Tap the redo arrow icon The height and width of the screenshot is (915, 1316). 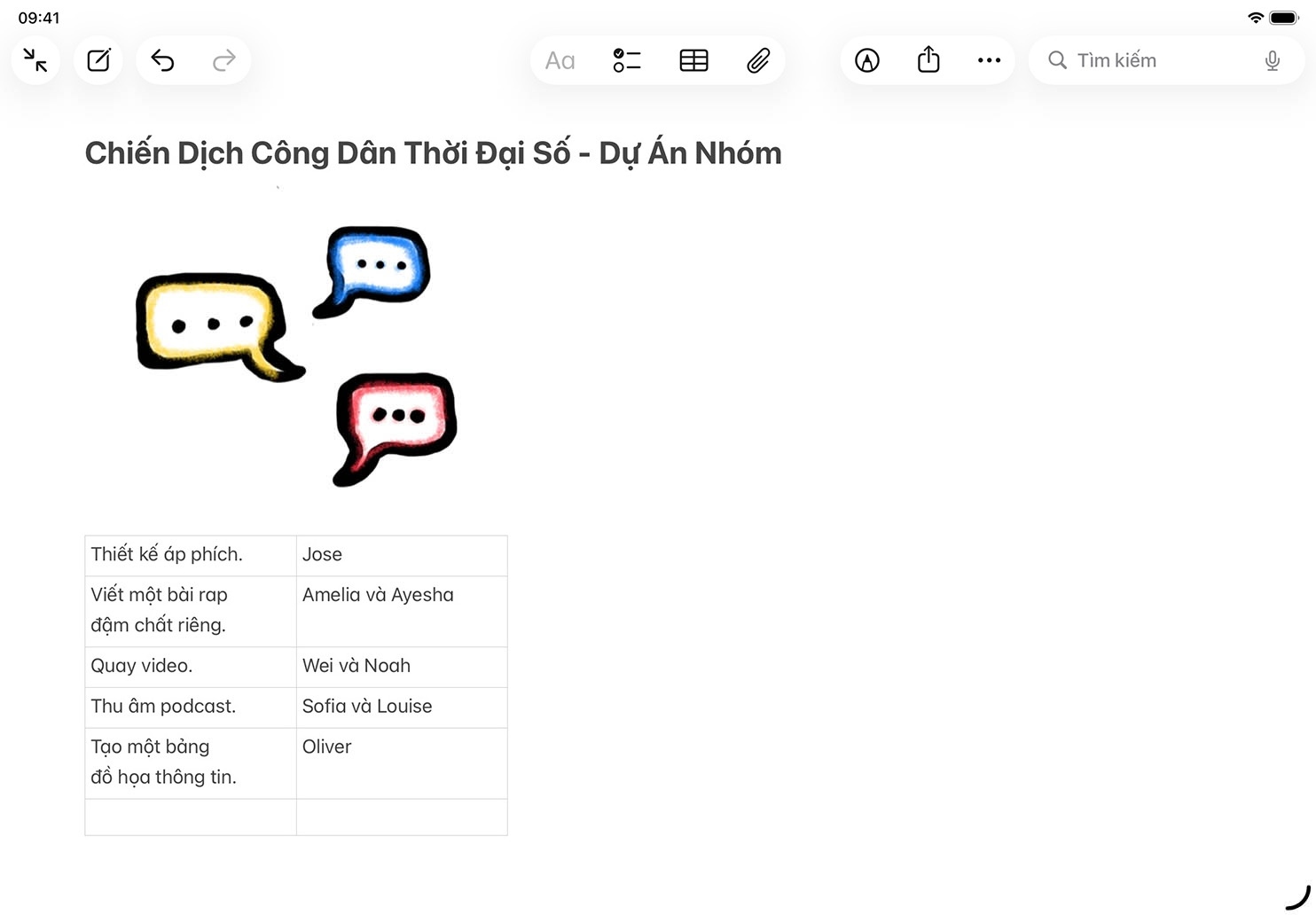[224, 60]
